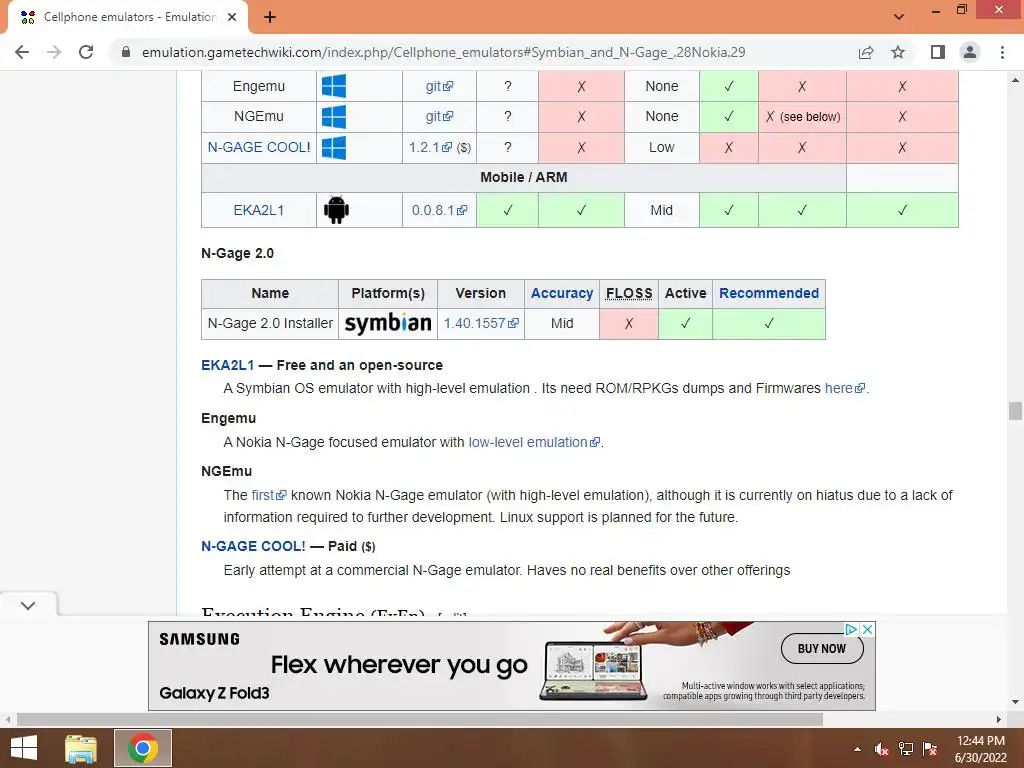Open the 'here' firmware link

coord(844,388)
